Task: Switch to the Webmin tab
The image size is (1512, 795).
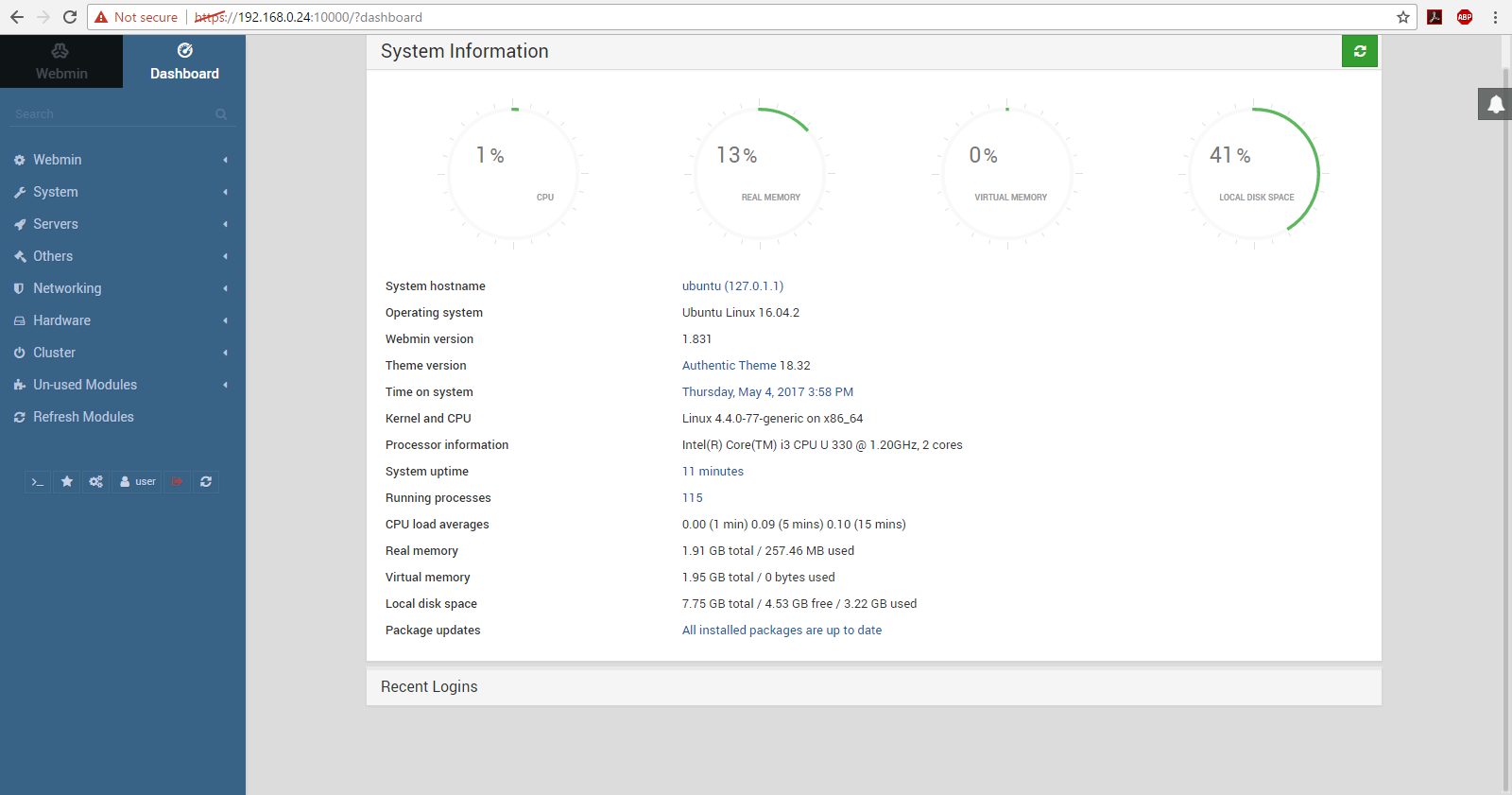Action: (61, 61)
